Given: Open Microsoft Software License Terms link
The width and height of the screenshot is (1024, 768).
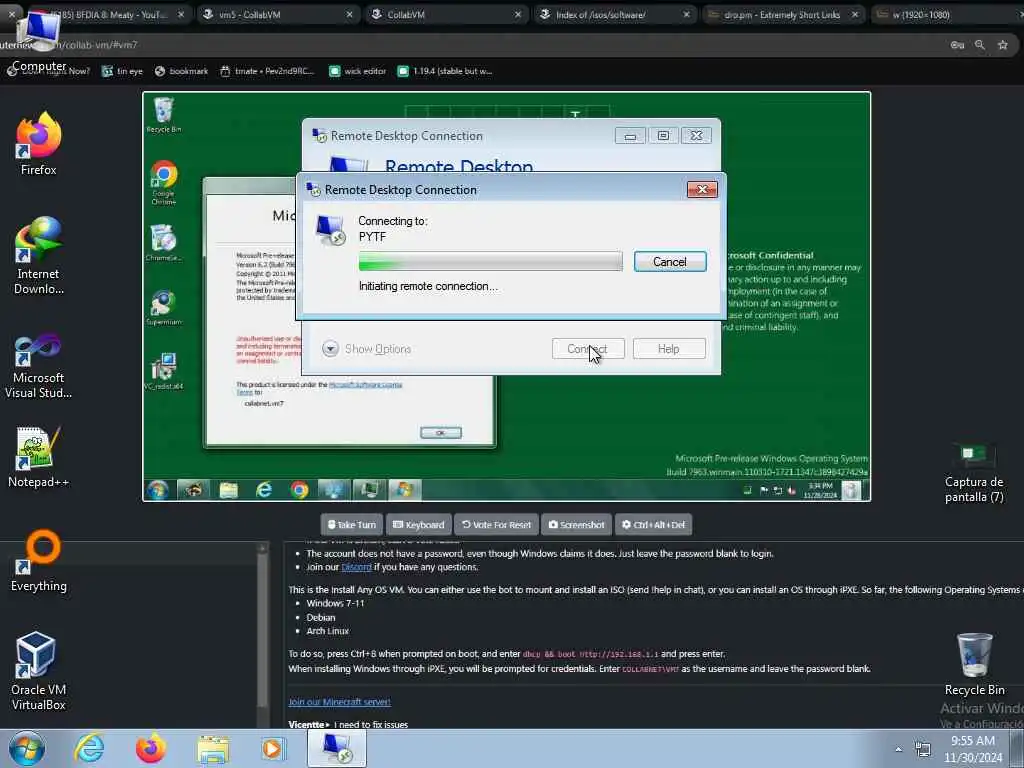Looking at the screenshot, I should coord(366,385).
